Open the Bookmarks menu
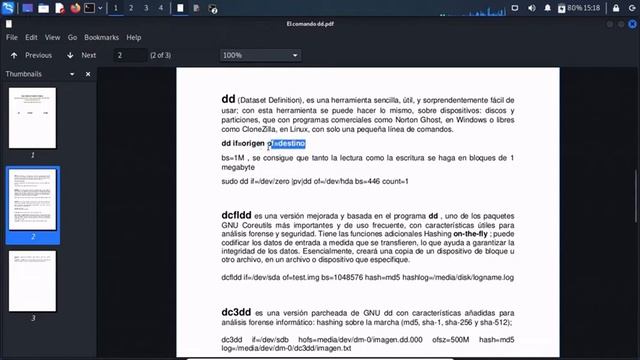 click(x=101, y=37)
